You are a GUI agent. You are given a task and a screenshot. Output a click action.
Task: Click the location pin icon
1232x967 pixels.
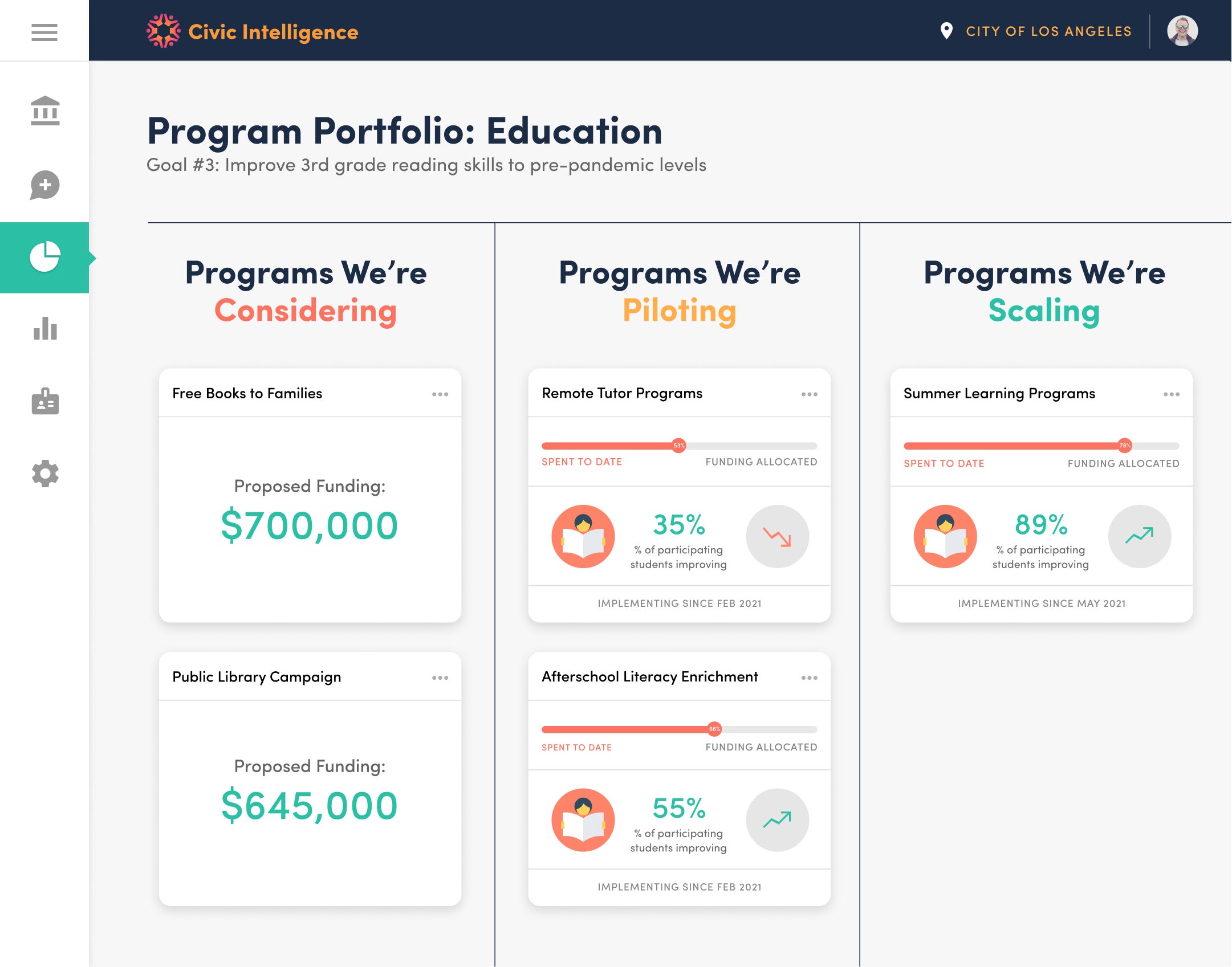pos(946,31)
